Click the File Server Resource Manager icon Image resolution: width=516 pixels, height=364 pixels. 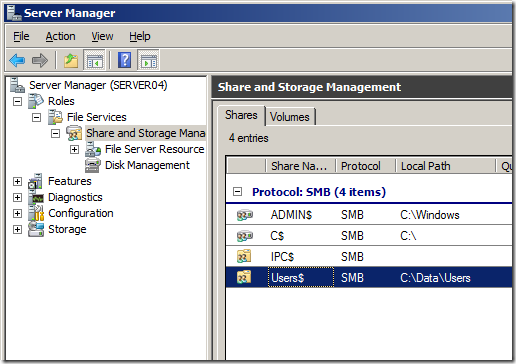pyautogui.click(x=93, y=149)
